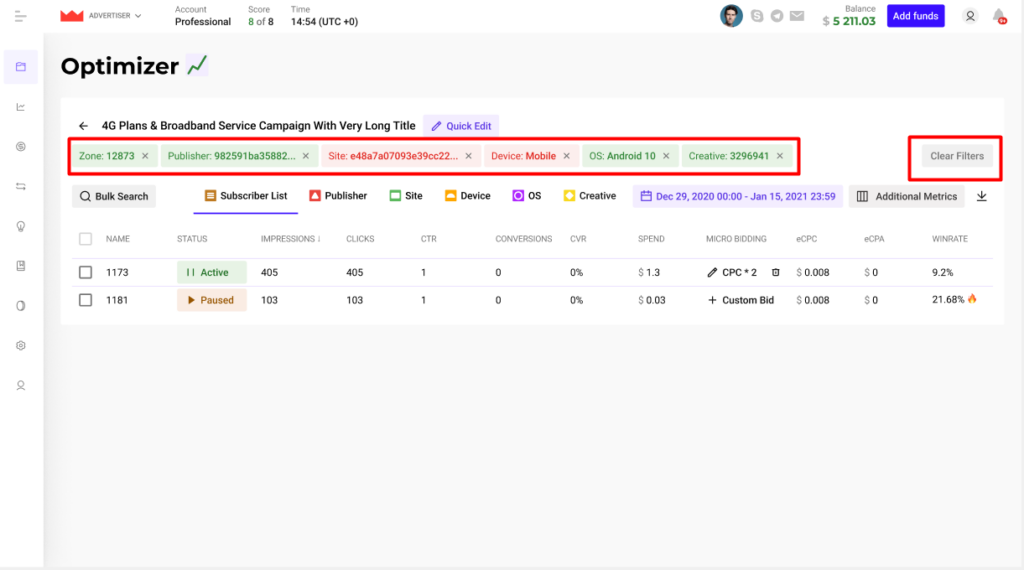Click the Clear Filters button
Screen dimensions: 1024x570
pos(957,156)
